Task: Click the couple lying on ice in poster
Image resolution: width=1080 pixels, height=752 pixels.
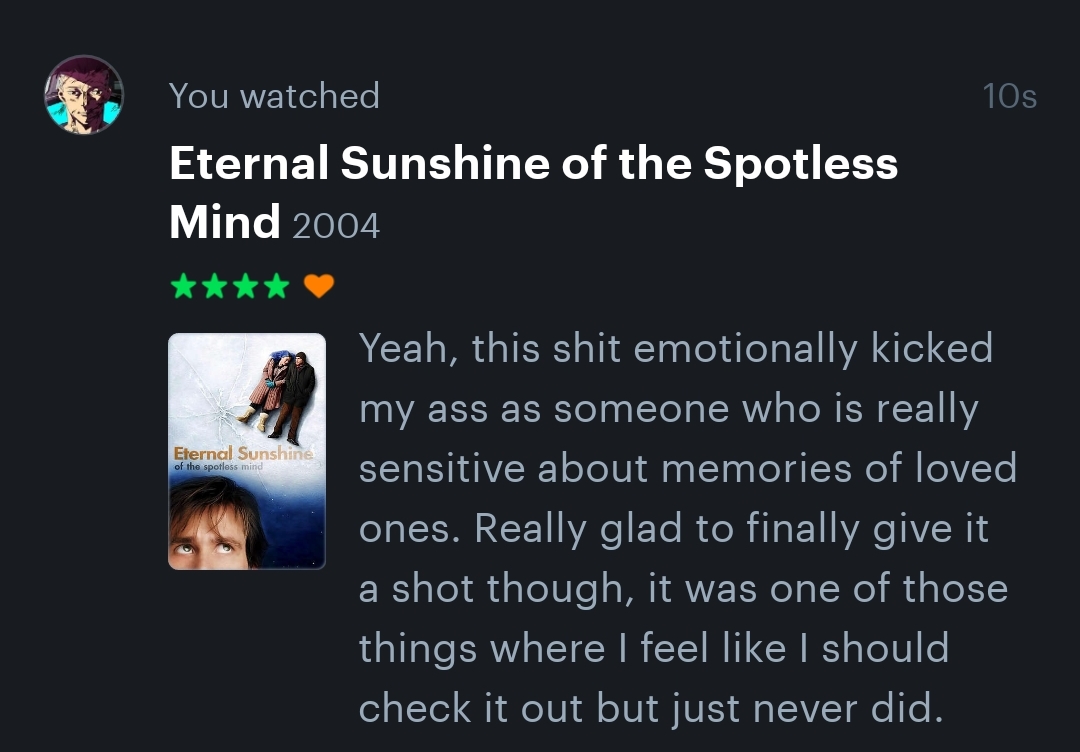Action: 280,392
